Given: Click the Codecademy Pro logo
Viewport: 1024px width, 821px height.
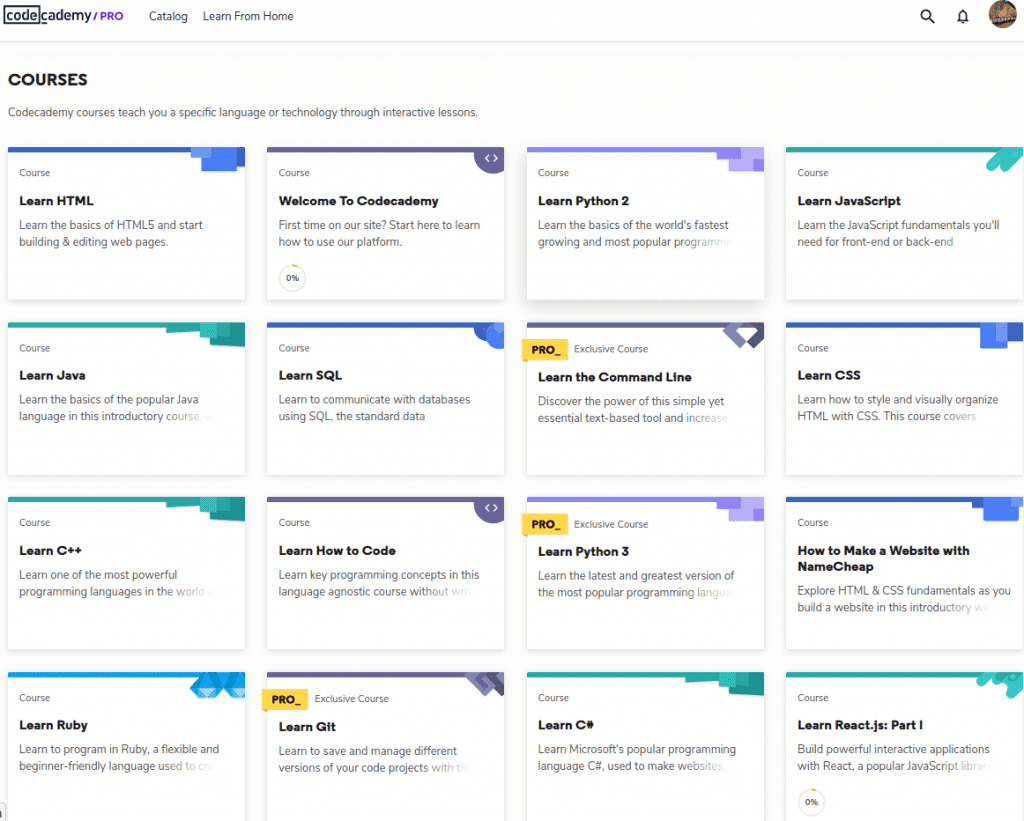Looking at the screenshot, I should tap(63, 15).
